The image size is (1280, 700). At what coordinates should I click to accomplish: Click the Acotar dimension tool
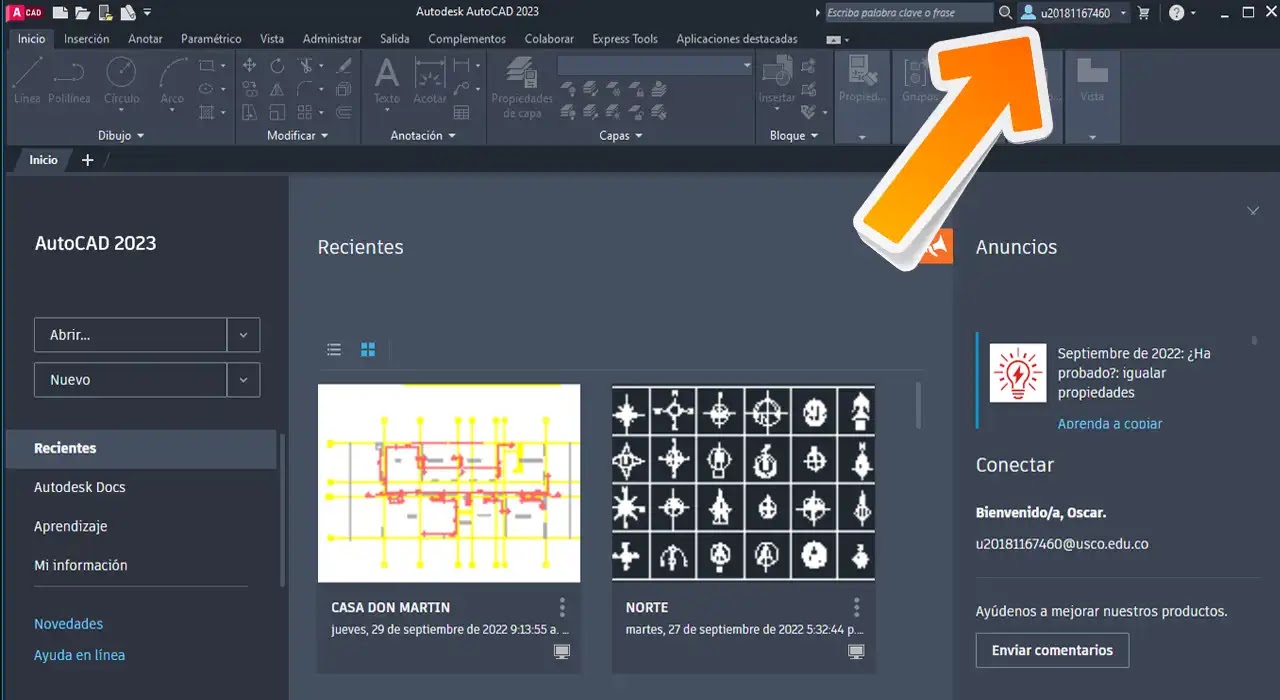click(430, 79)
